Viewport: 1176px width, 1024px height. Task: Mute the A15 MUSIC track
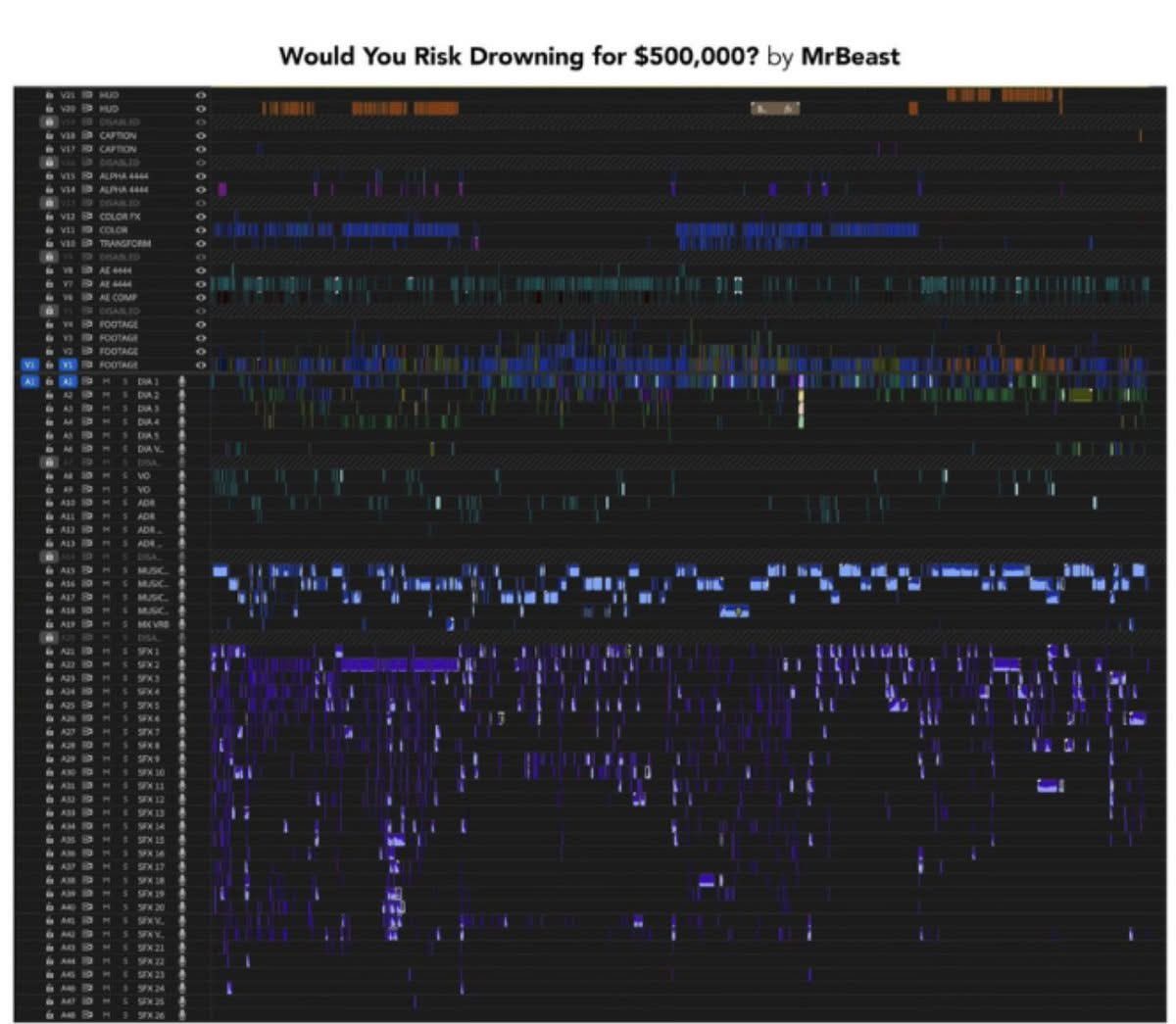click(x=107, y=570)
